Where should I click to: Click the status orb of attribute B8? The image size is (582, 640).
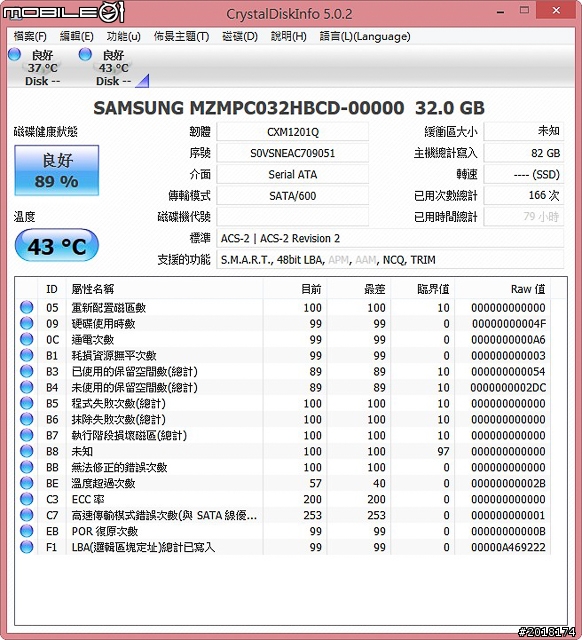point(27,451)
